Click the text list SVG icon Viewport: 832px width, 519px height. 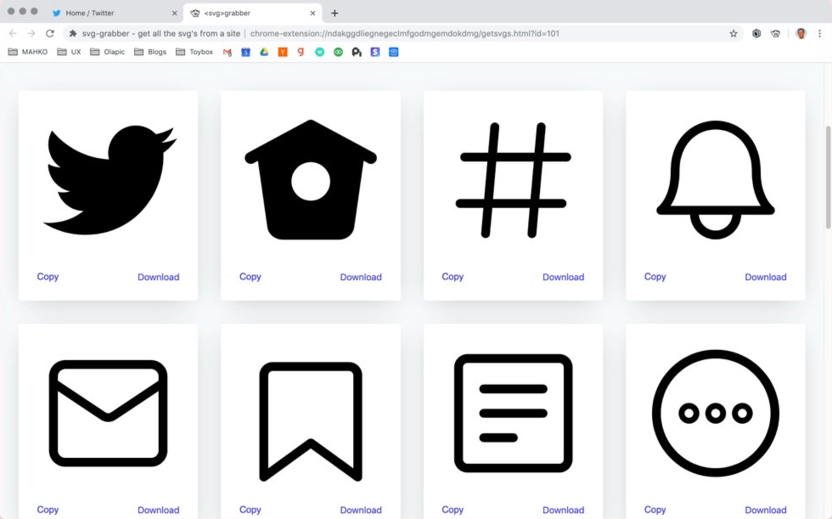pos(513,413)
